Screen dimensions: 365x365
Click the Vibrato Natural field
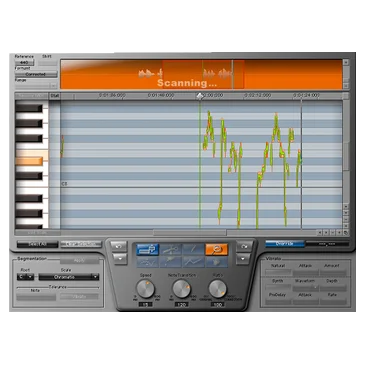[x=278, y=272]
